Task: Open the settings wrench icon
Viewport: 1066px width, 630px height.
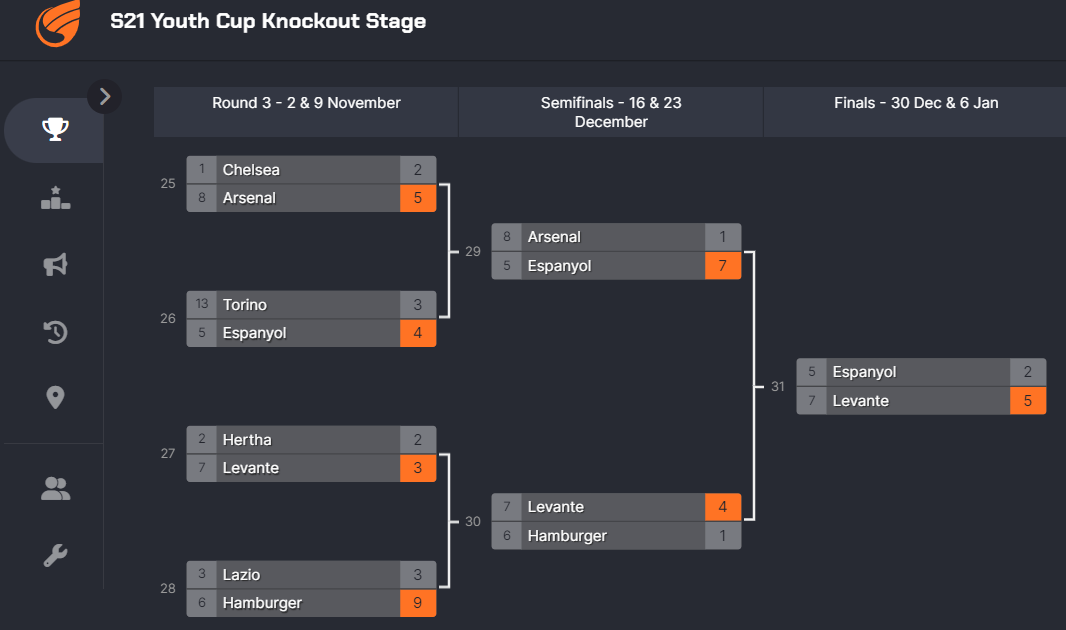Action: [x=55, y=556]
